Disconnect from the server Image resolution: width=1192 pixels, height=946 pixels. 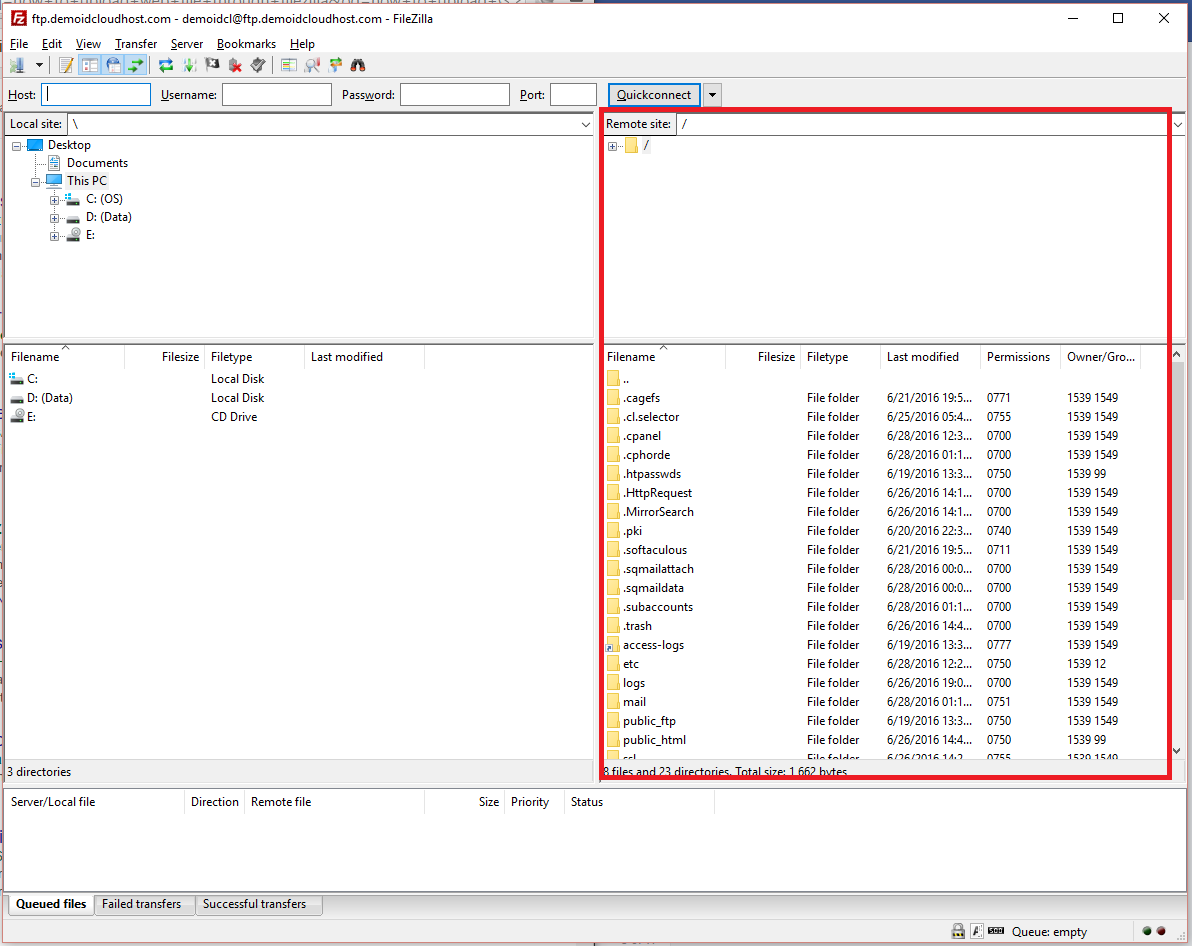point(235,64)
